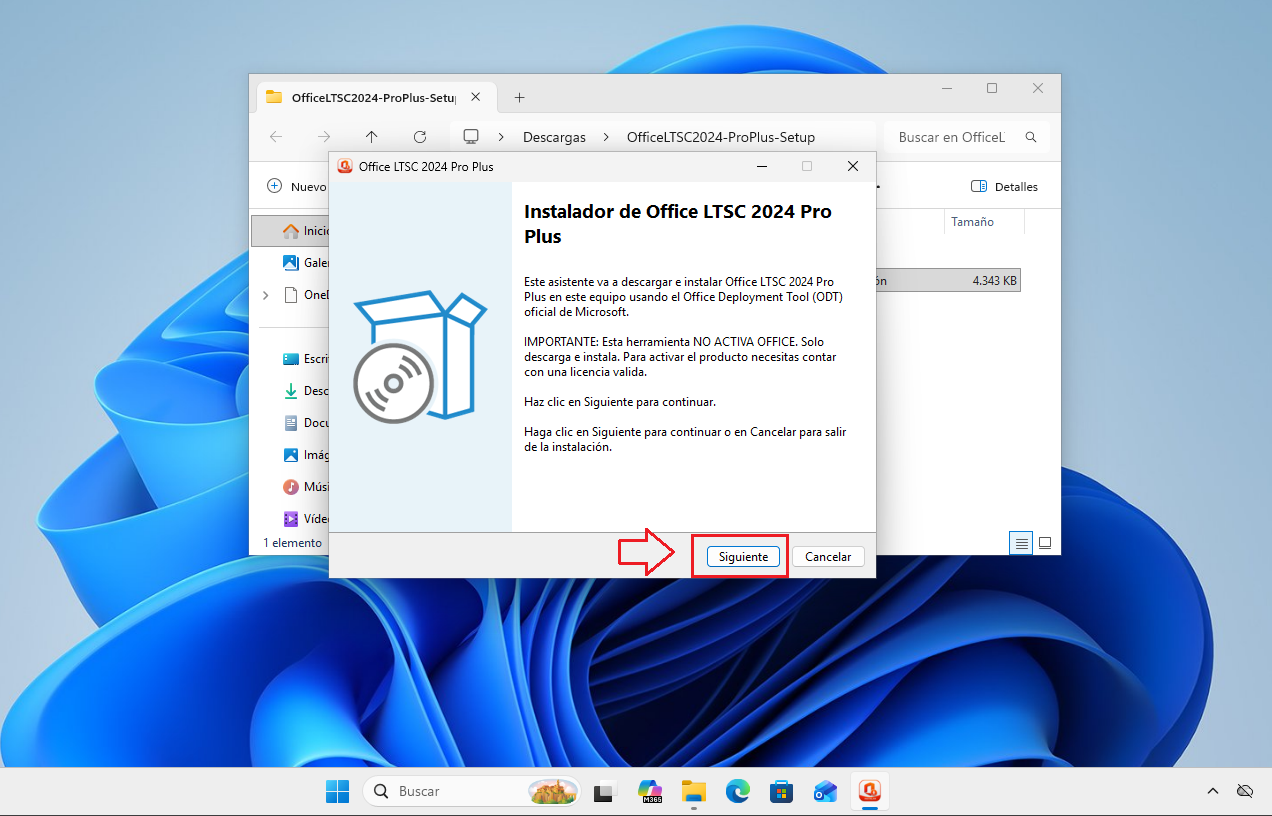Add a new File Explorer tab
Viewport: 1272px width, 816px height.
pos(519,97)
